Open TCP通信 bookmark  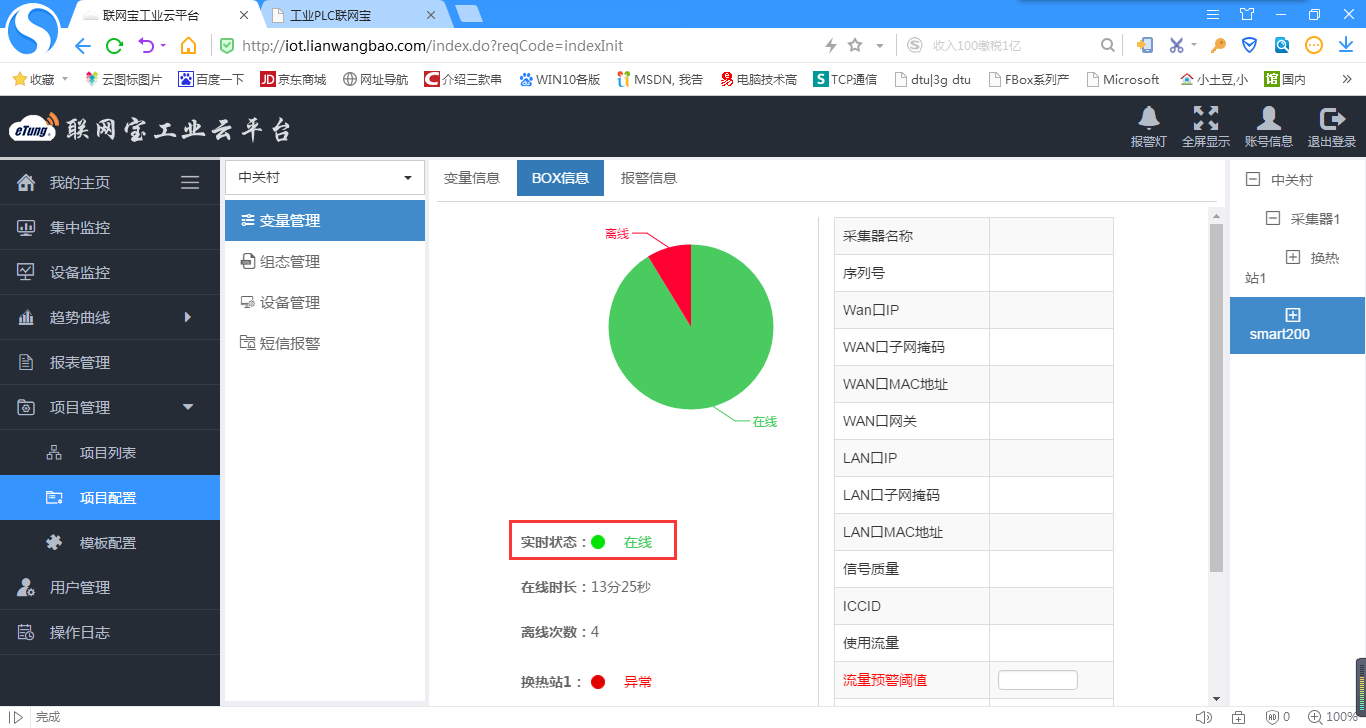pos(845,79)
